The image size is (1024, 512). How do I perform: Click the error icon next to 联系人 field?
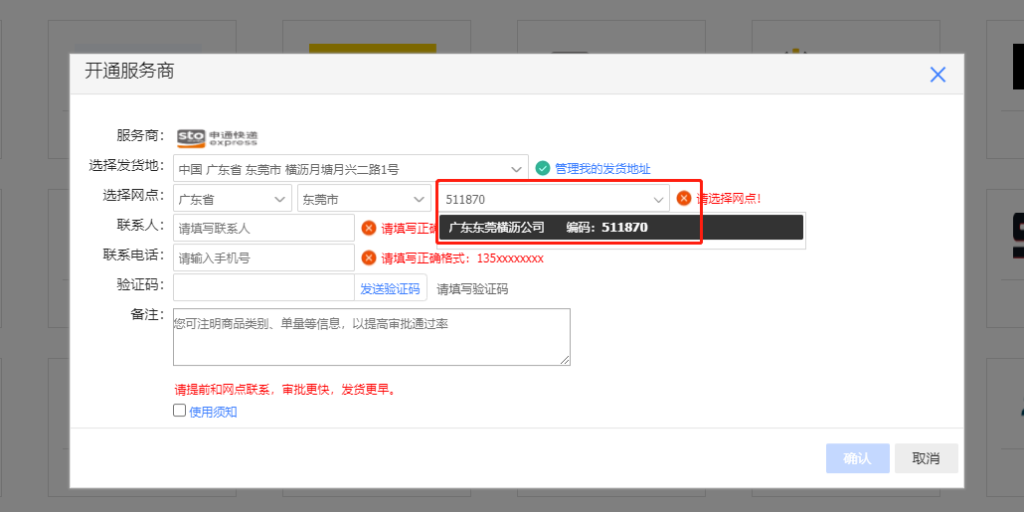(x=368, y=228)
